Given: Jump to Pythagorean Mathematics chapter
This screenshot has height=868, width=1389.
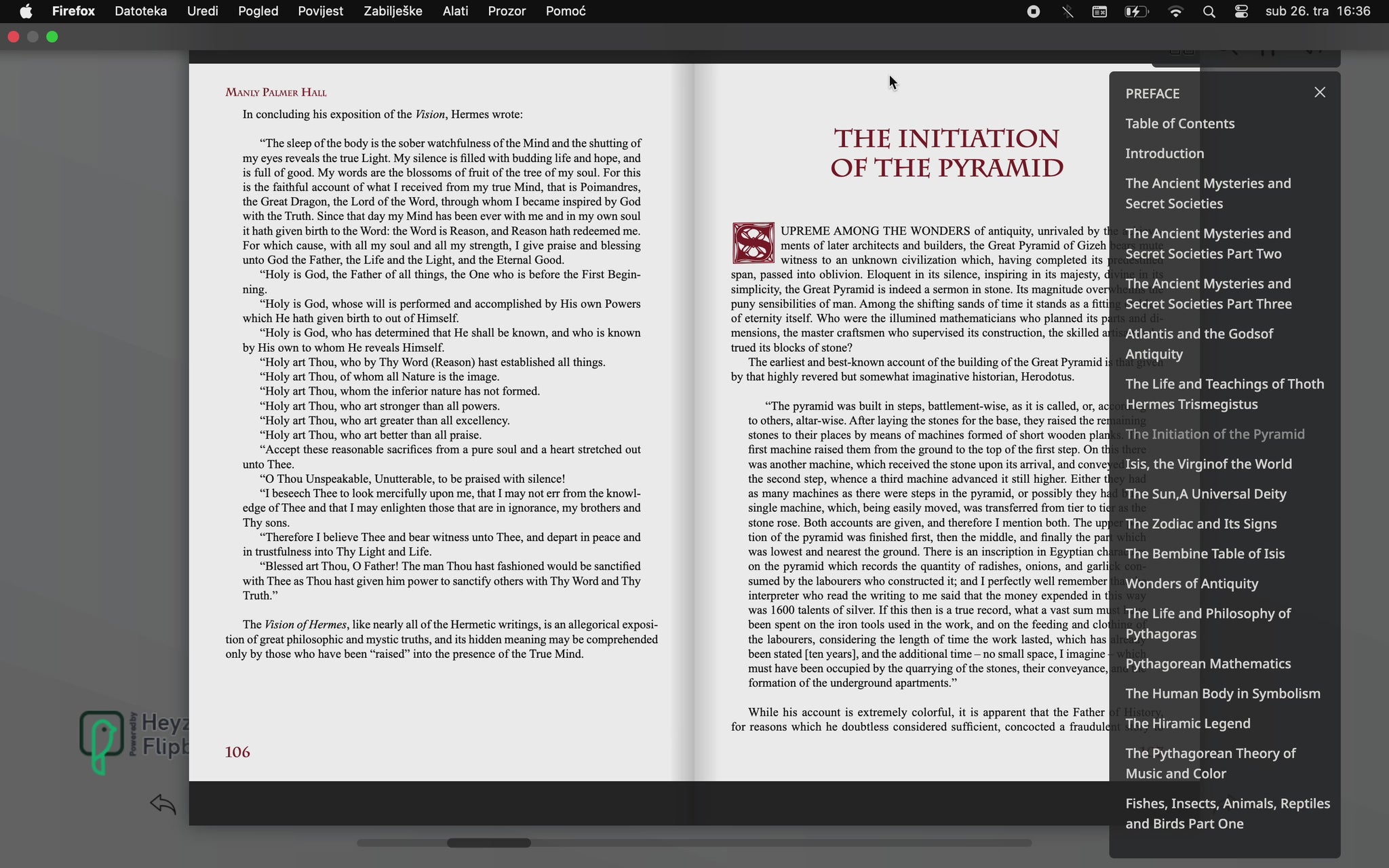Looking at the screenshot, I should click(1208, 663).
